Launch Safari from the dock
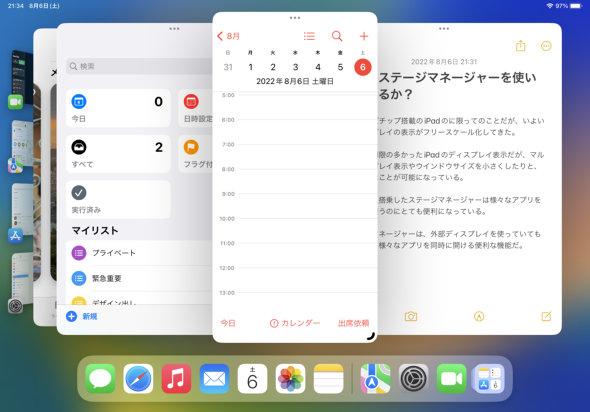The image size is (590, 412). pos(138,379)
